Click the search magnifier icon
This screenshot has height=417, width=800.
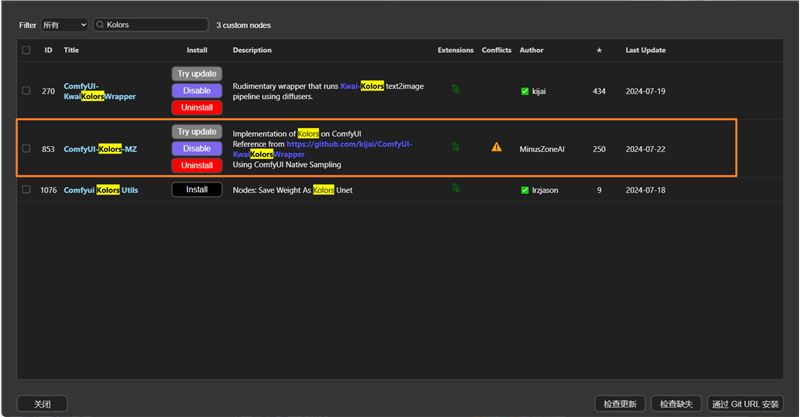tap(100, 24)
